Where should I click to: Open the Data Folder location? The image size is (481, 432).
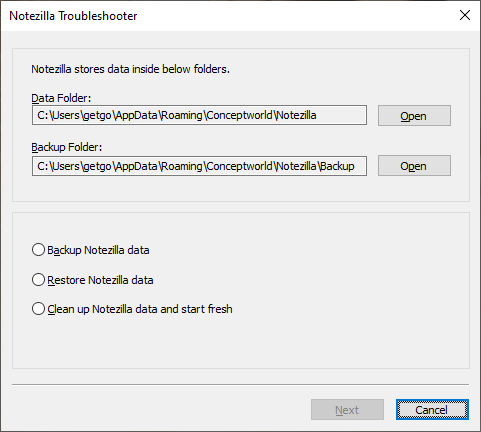click(x=414, y=116)
